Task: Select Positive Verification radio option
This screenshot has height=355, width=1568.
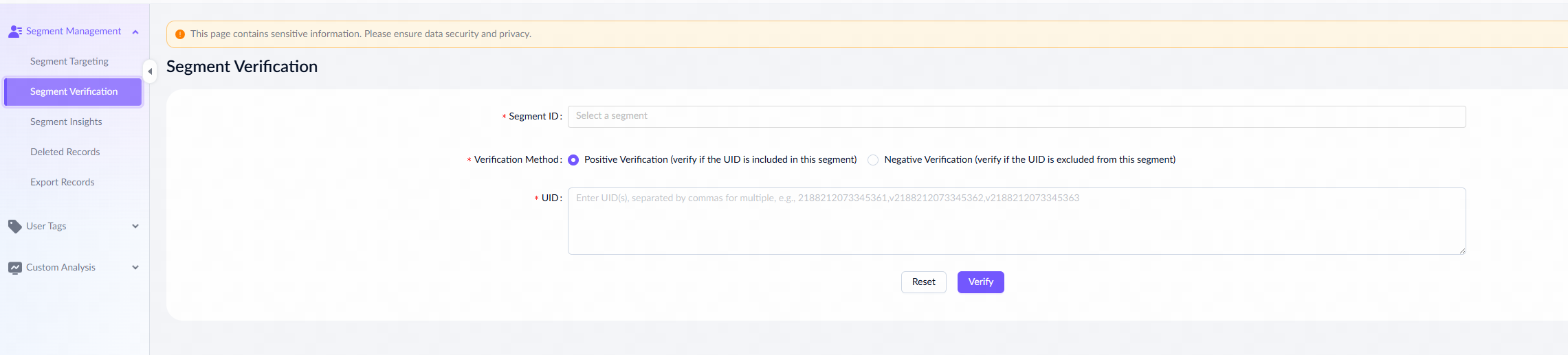Action: (573, 160)
